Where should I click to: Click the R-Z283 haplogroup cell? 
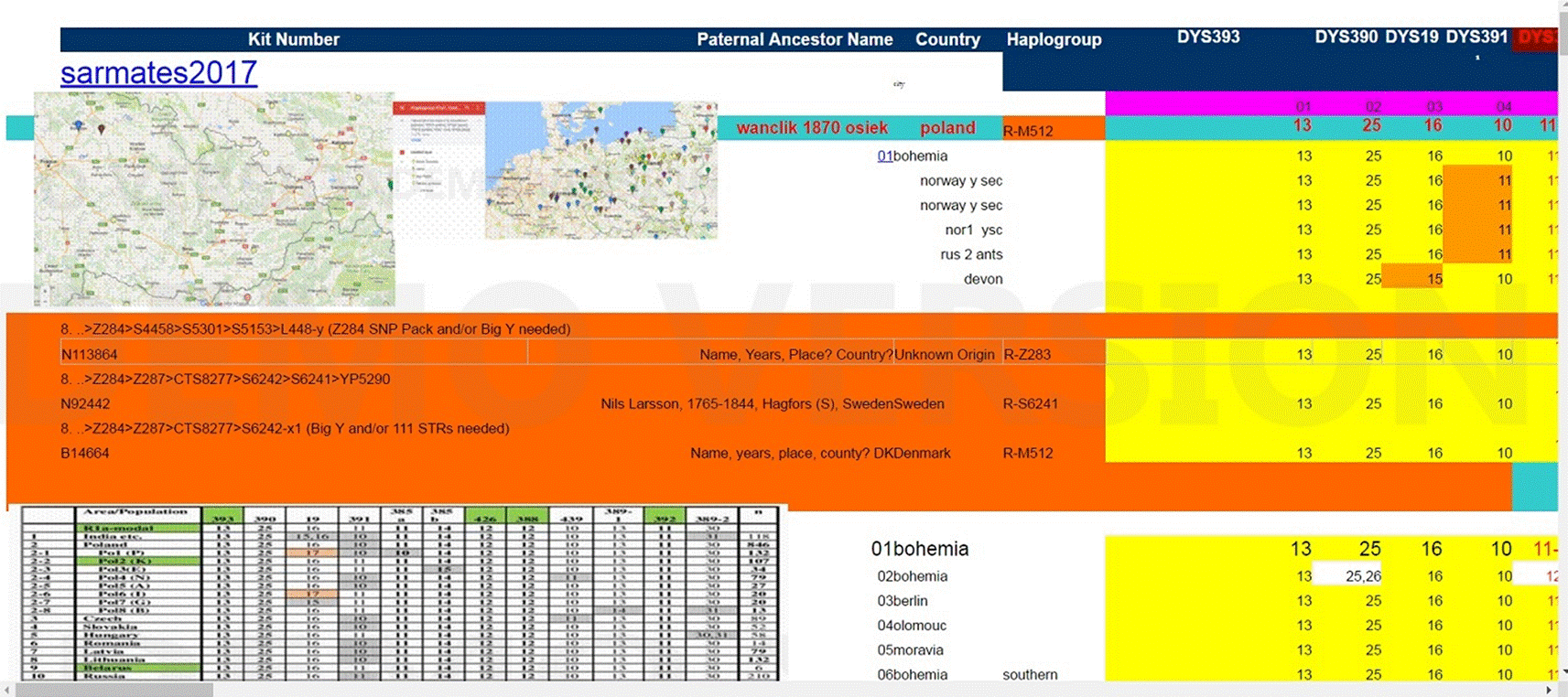click(1027, 354)
